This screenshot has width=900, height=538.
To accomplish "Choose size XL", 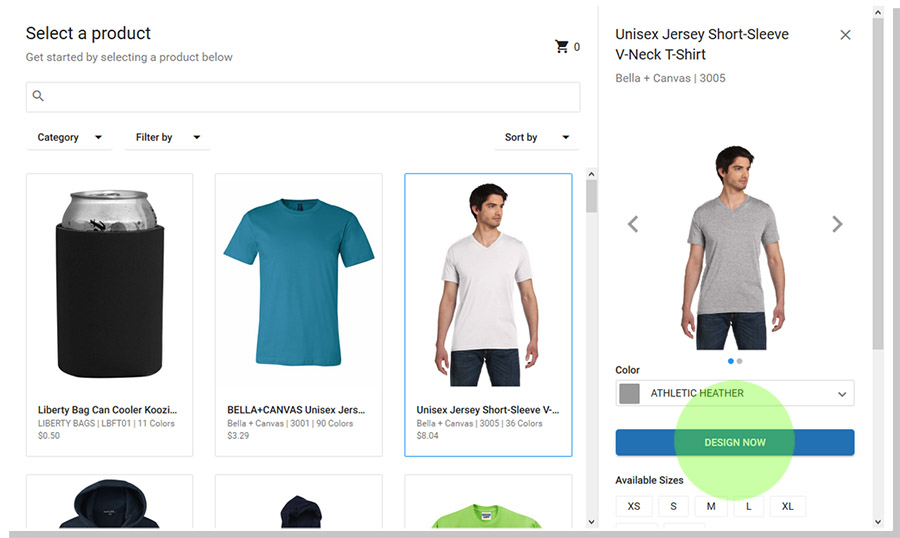I will click(787, 506).
